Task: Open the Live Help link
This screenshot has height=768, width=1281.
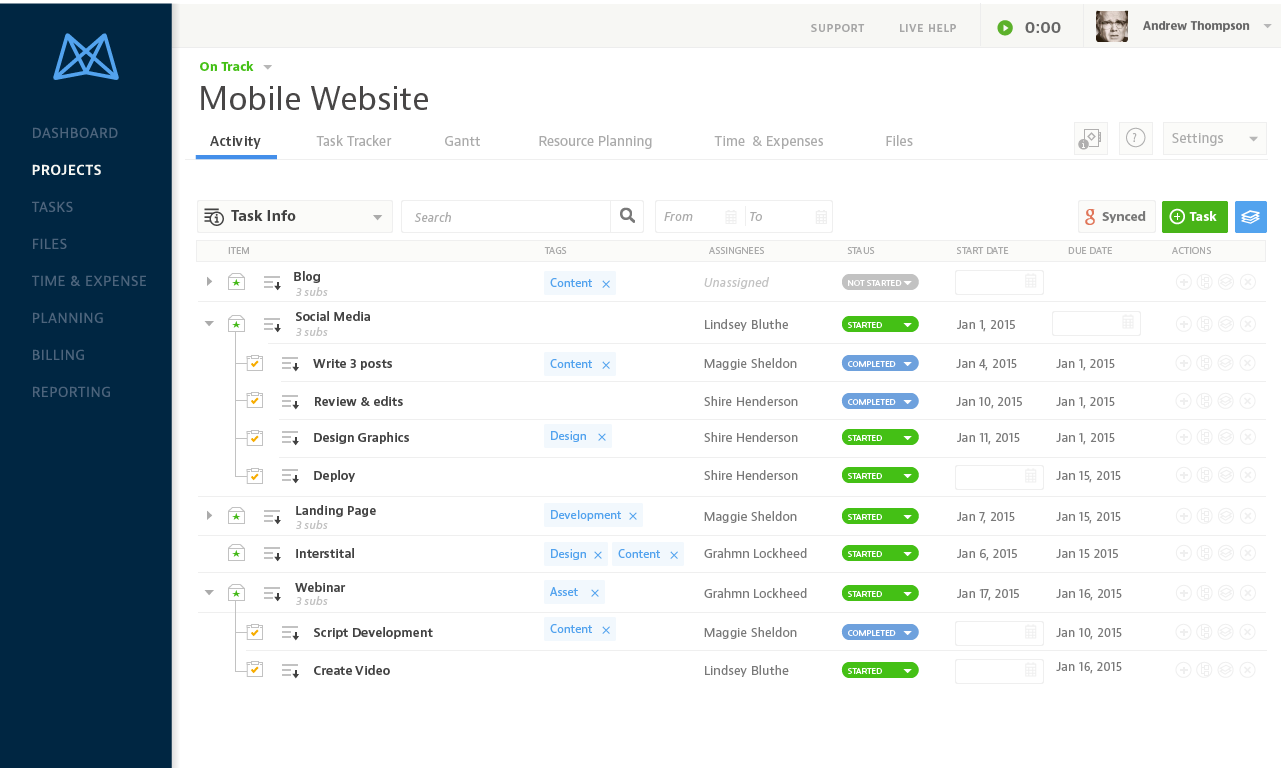Action: [x=927, y=28]
